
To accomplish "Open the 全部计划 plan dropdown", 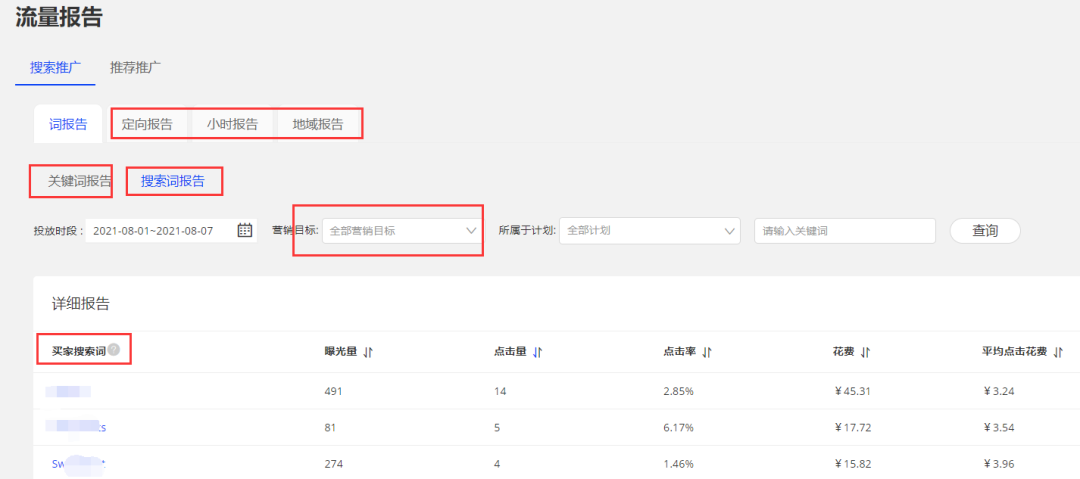I will pyautogui.click(x=649, y=231).
